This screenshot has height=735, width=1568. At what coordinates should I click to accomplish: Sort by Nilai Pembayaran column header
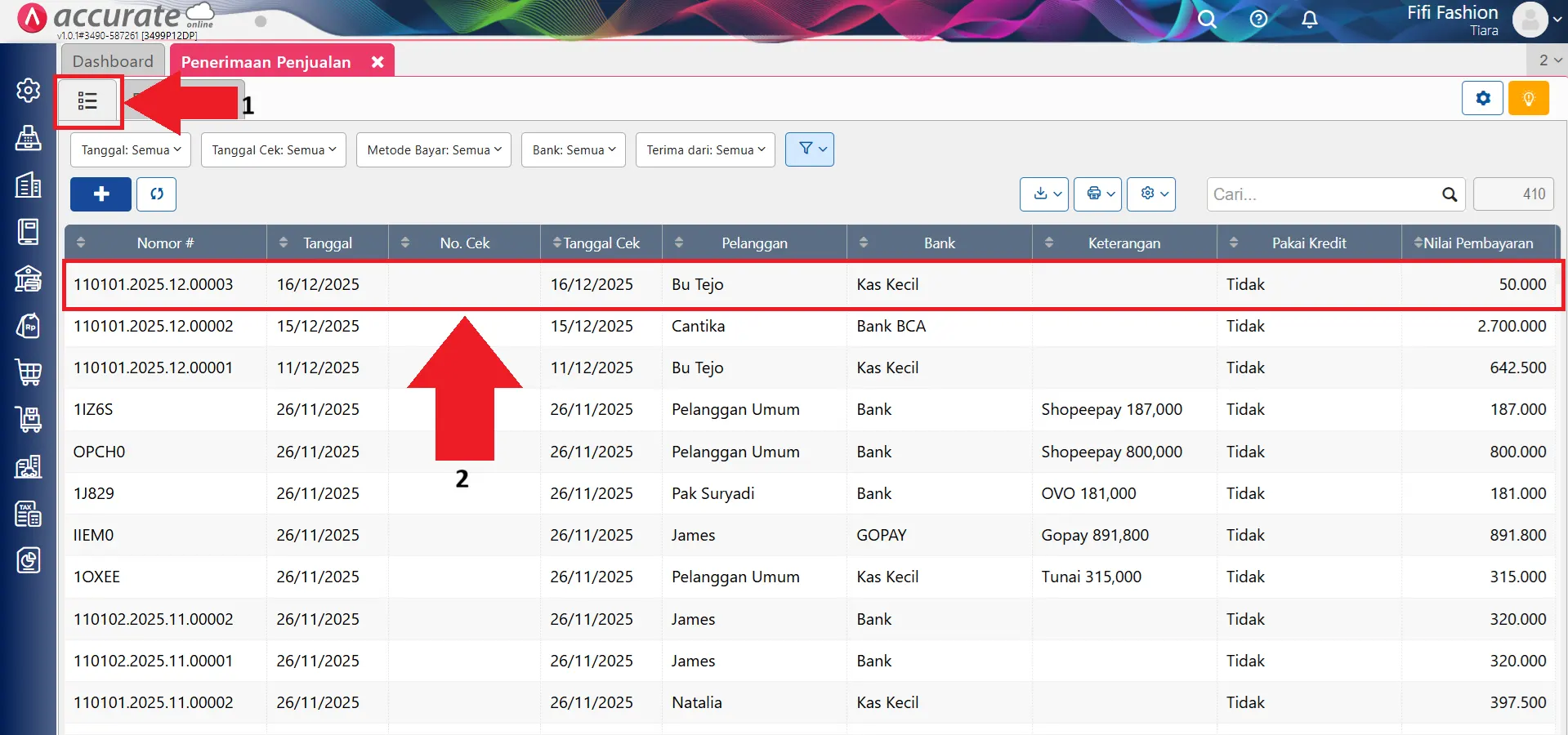(1477, 243)
